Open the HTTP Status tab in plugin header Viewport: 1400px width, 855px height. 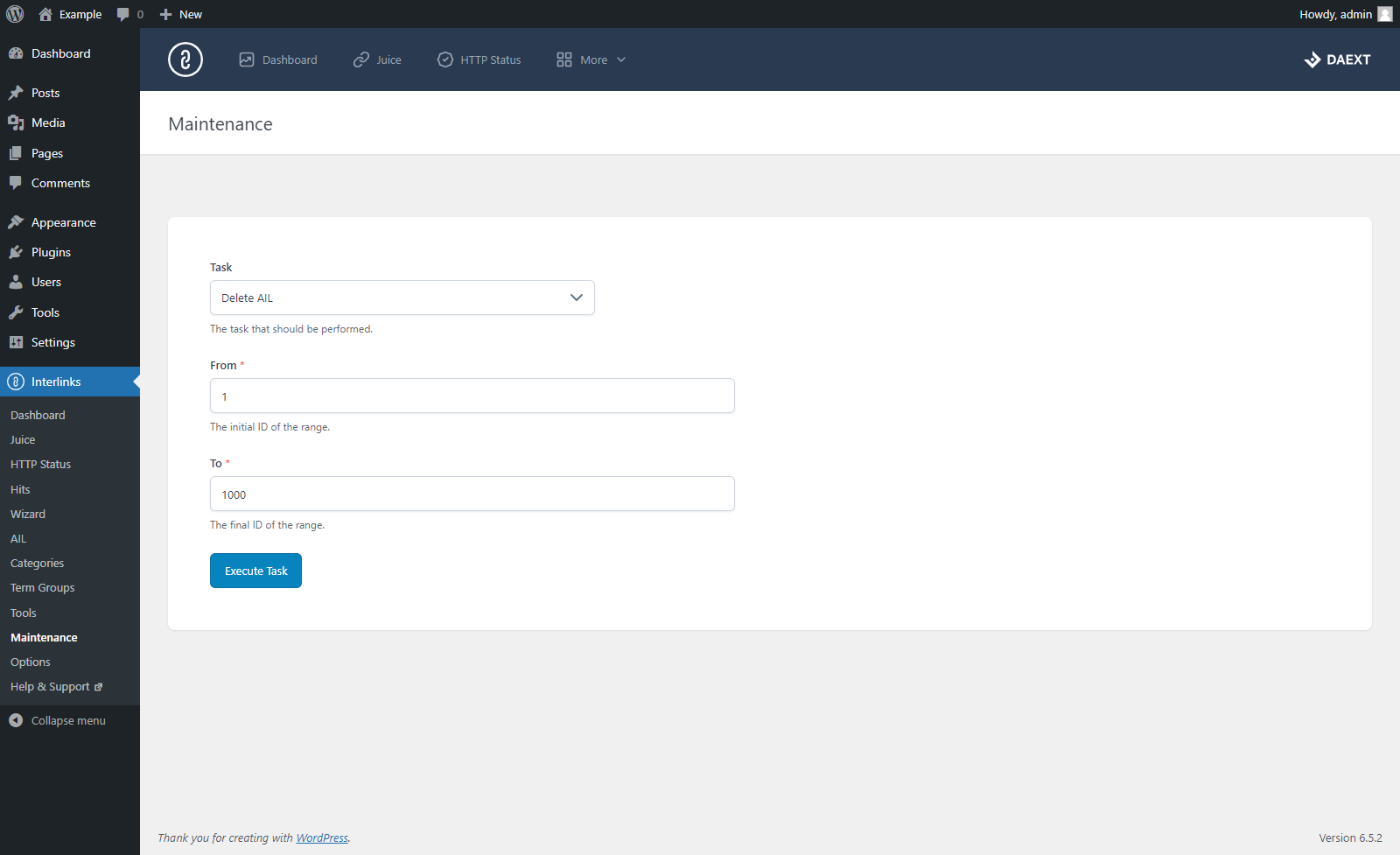click(479, 60)
